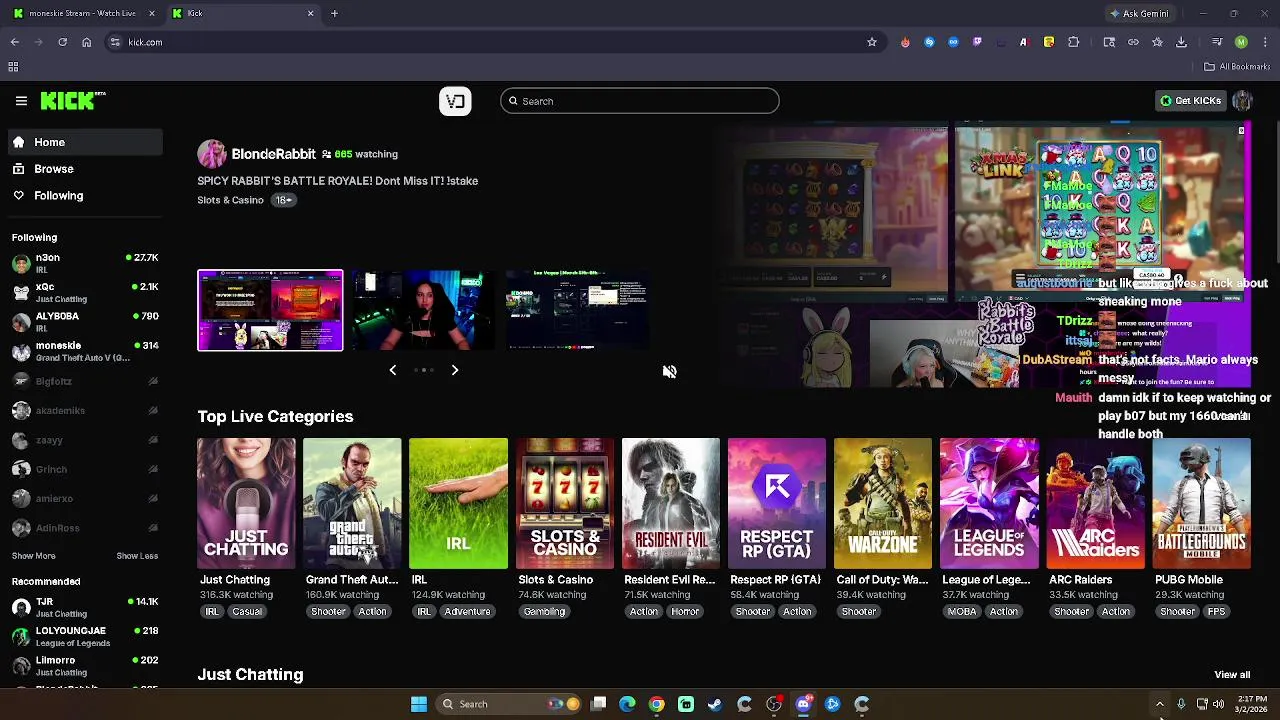View site information for kick.com
1280x720 pixels.
[115, 42]
